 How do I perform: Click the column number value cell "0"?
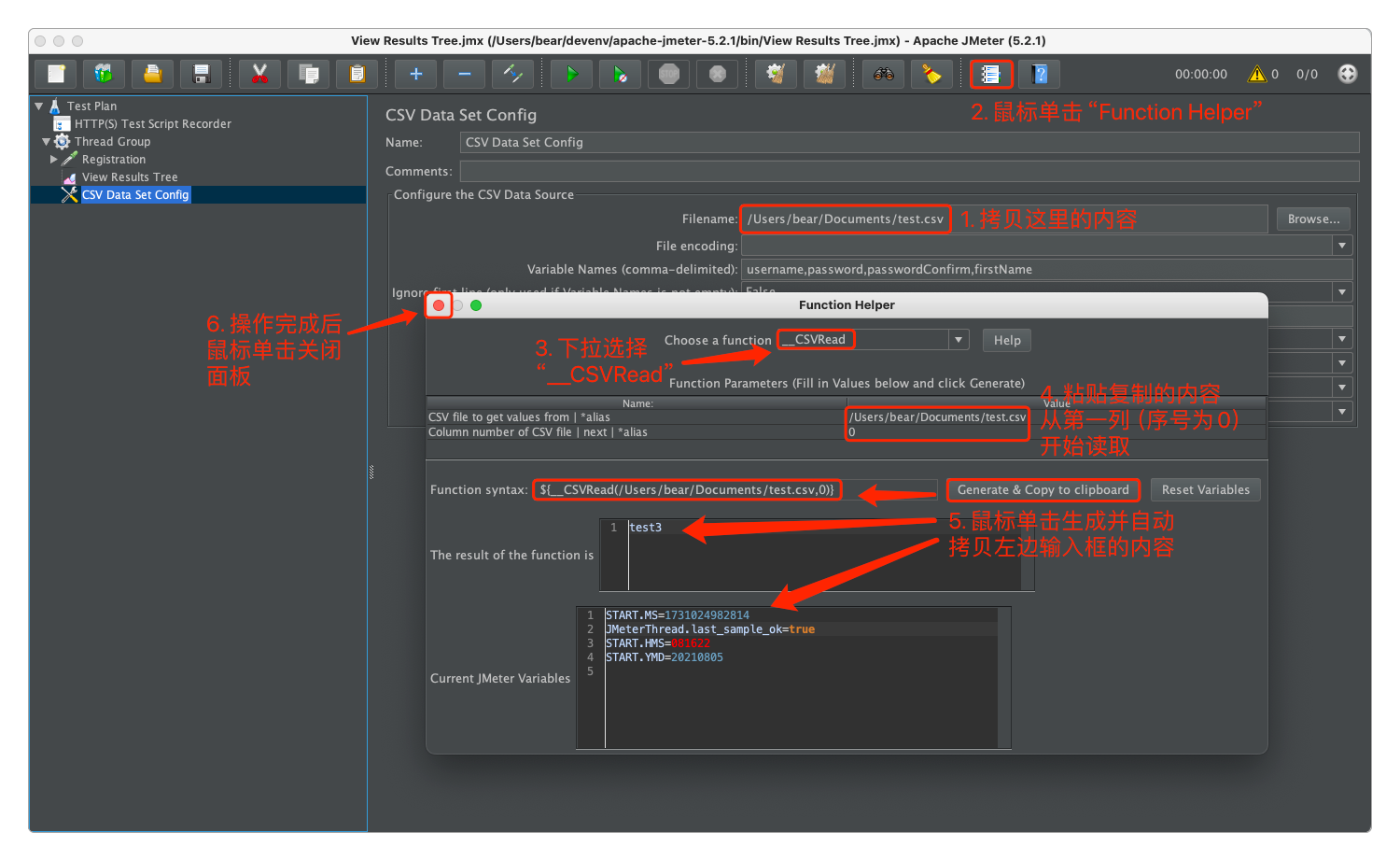[x=1056, y=432]
